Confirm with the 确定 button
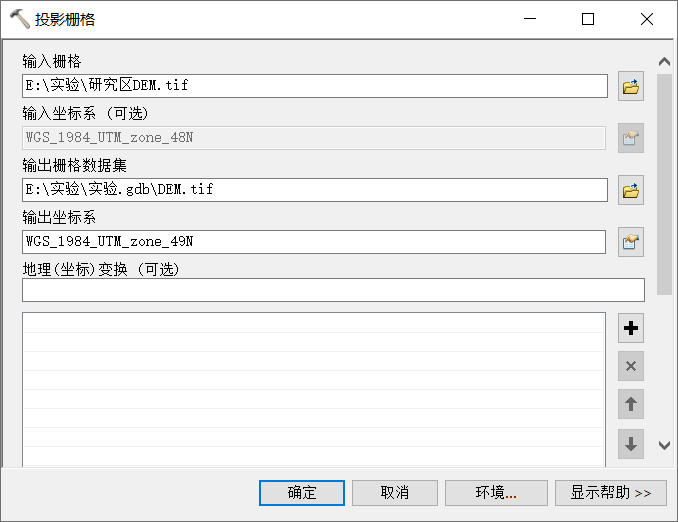 [302, 493]
